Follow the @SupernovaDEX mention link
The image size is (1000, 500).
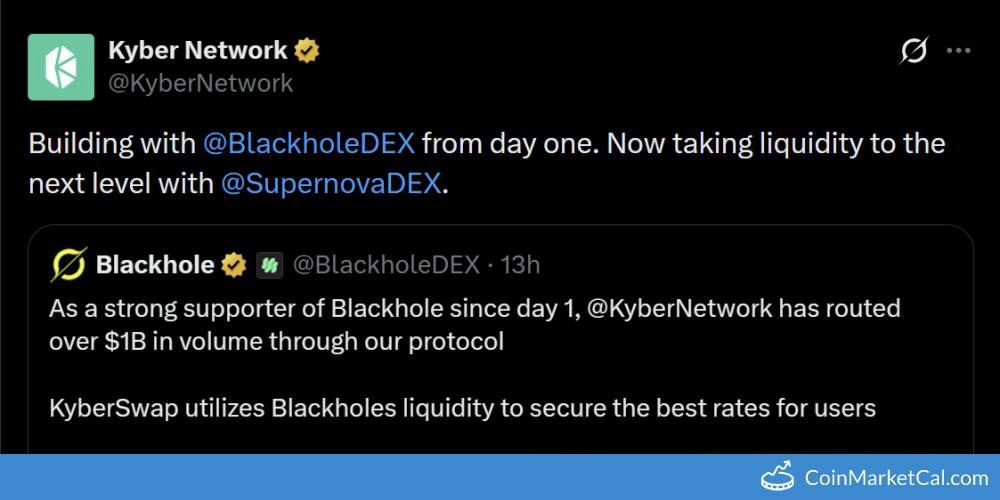330,184
